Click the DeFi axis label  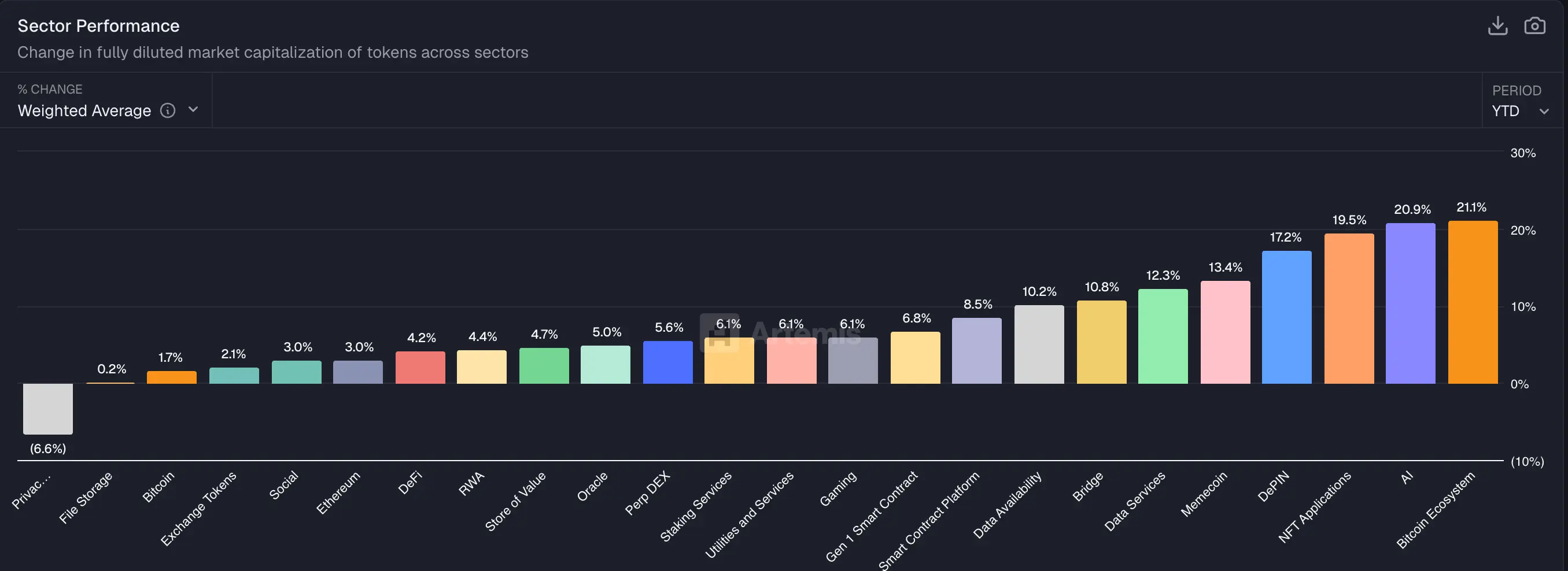point(411,483)
